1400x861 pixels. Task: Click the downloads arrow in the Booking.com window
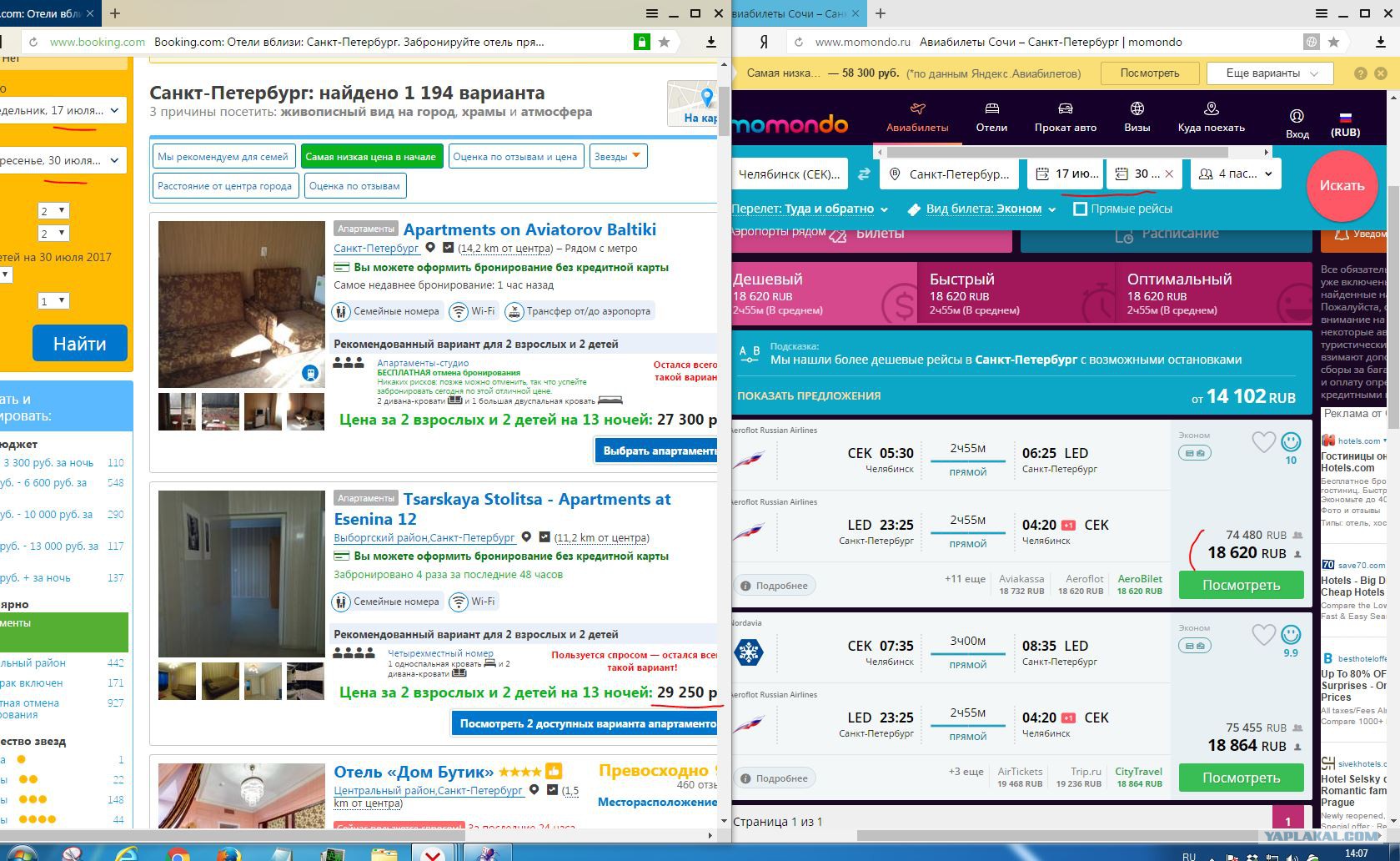click(x=711, y=42)
